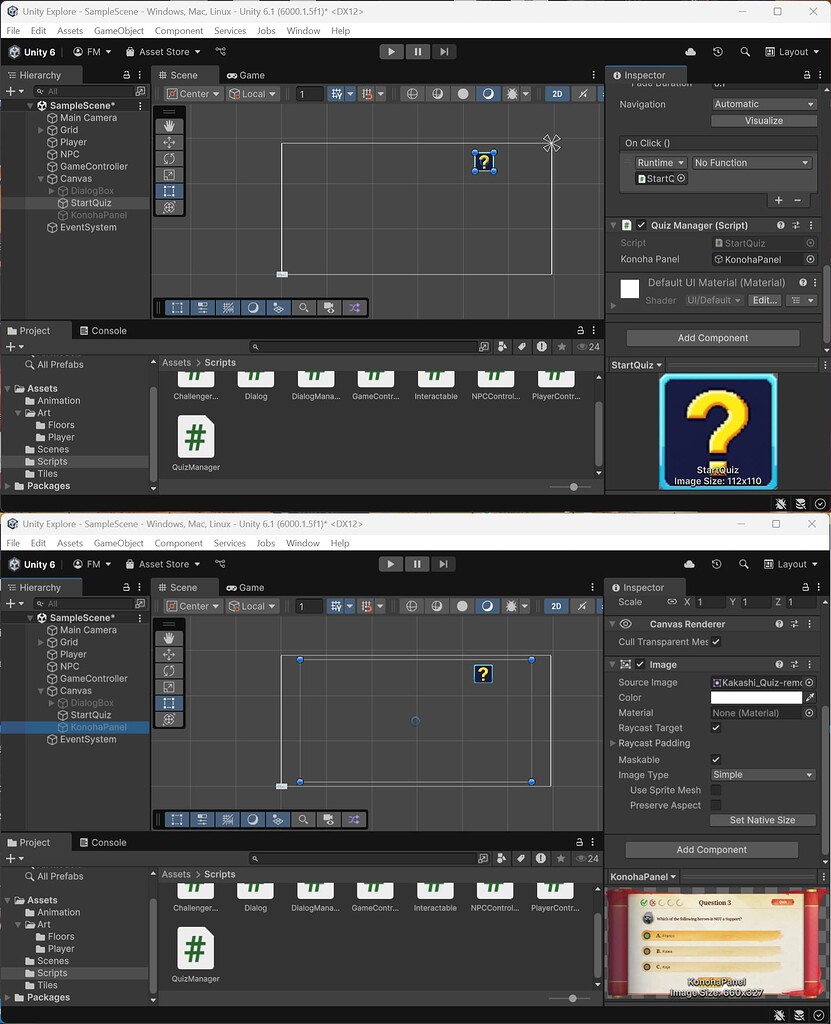Switch to the Game tab
Viewport: 831px width, 1024px height.
click(x=246, y=74)
